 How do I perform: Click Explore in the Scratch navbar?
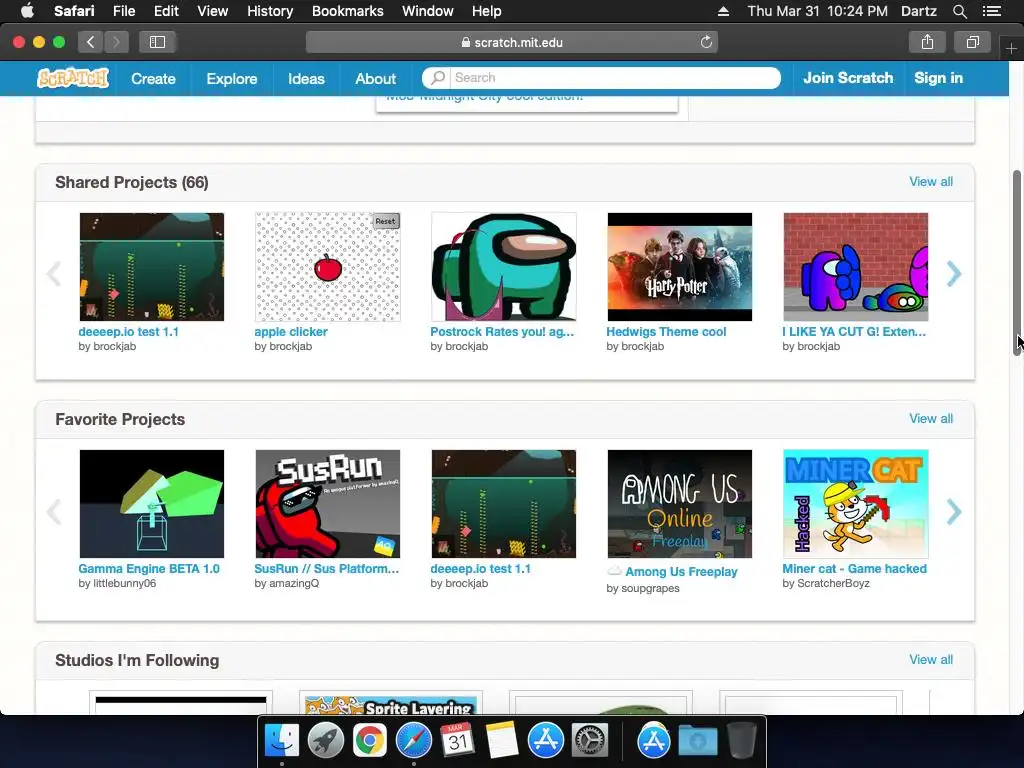(232, 78)
